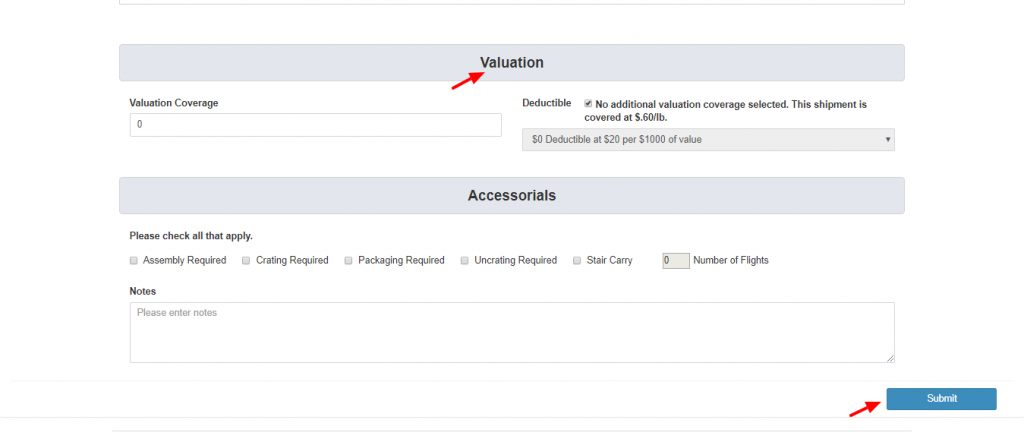This screenshot has width=1024, height=442.
Task: Submit the form with the Submit button
Action: pyautogui.click(x=941, y=398)
